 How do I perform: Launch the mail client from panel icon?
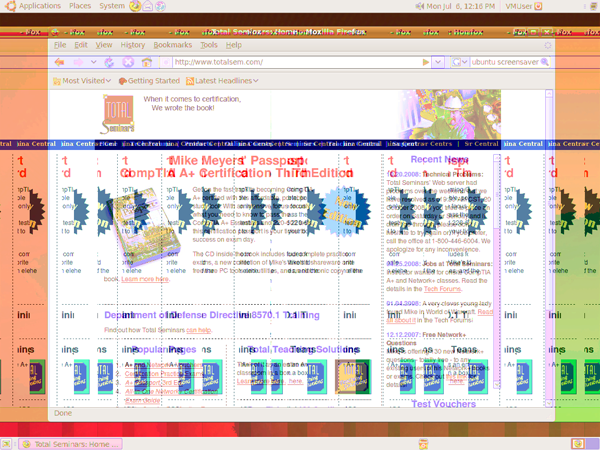click(148, 6)
